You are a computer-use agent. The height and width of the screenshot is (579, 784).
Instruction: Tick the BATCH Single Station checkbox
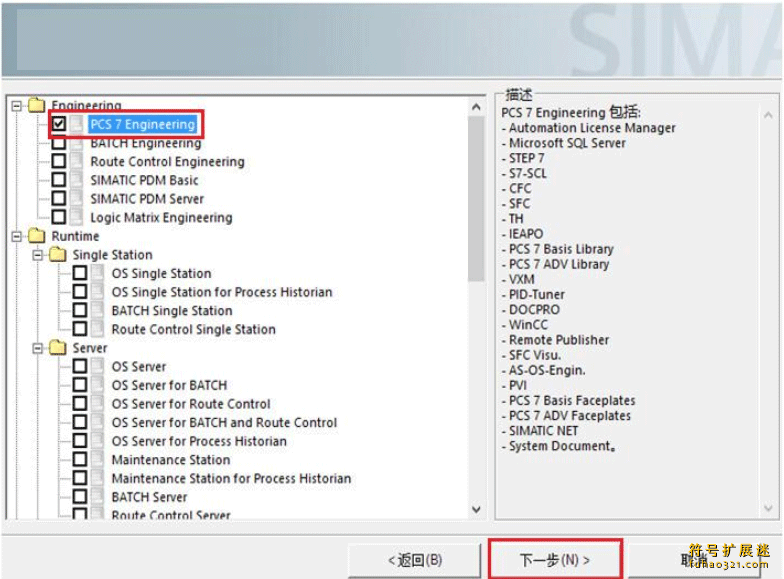[80, 310]
